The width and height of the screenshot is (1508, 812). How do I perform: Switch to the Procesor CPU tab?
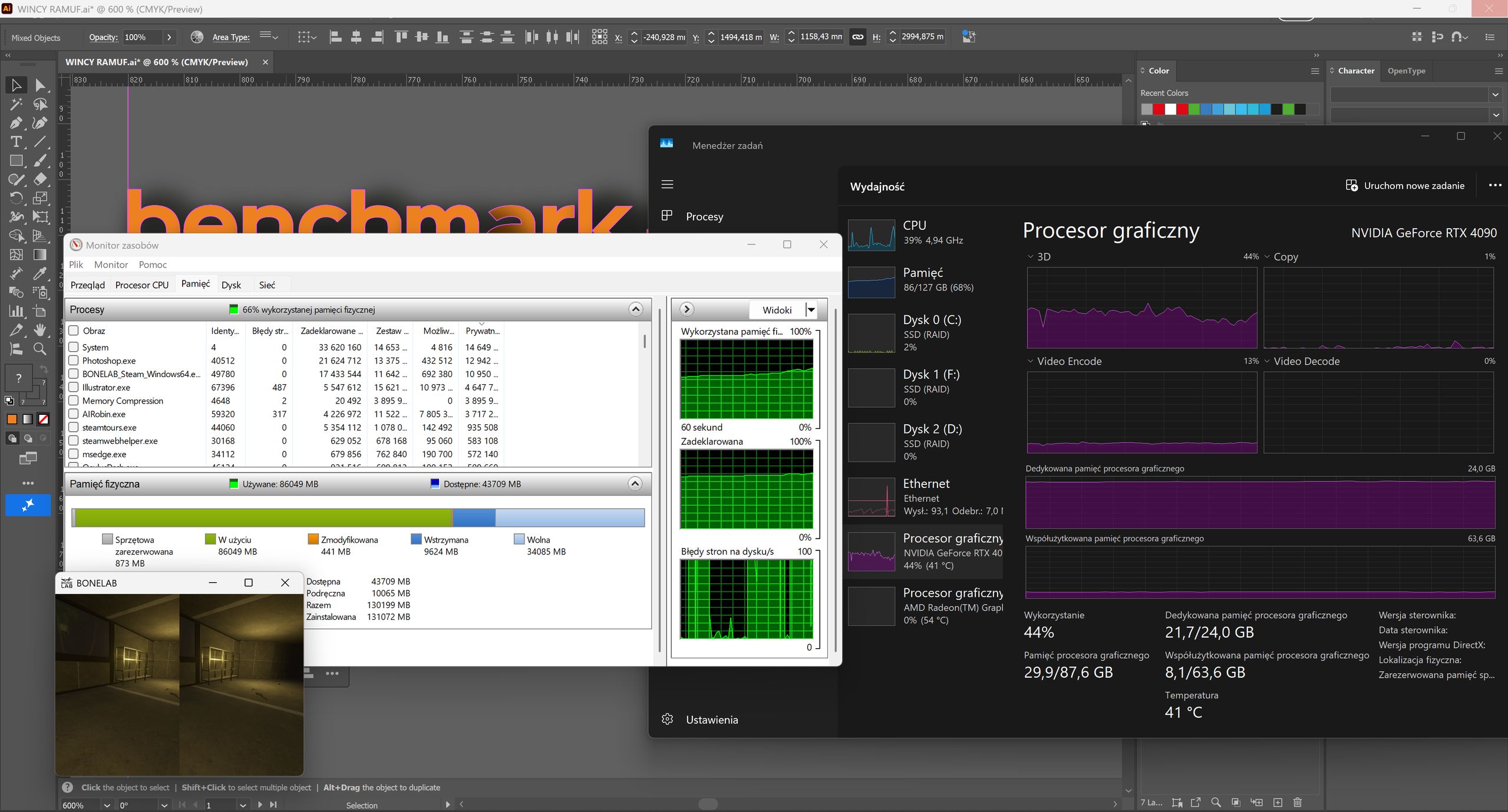(x=142, y=285)
